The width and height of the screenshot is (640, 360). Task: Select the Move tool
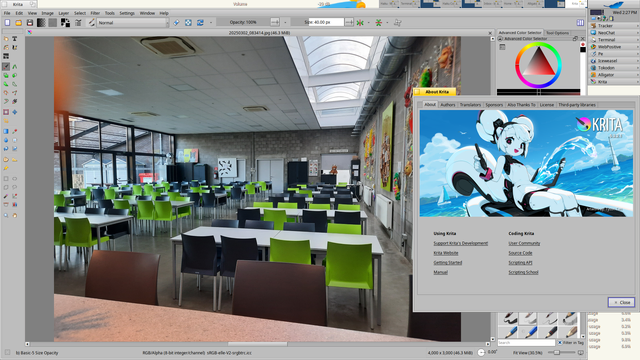(x=15, y=112)
